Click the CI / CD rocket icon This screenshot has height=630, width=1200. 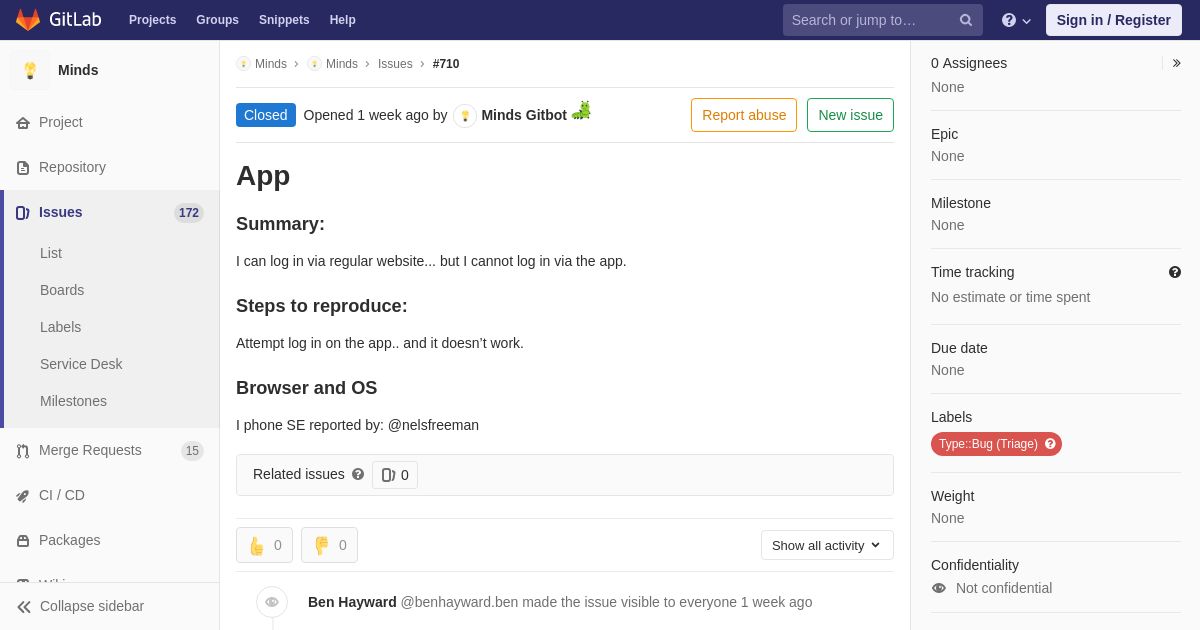click(x=23, y=496)
